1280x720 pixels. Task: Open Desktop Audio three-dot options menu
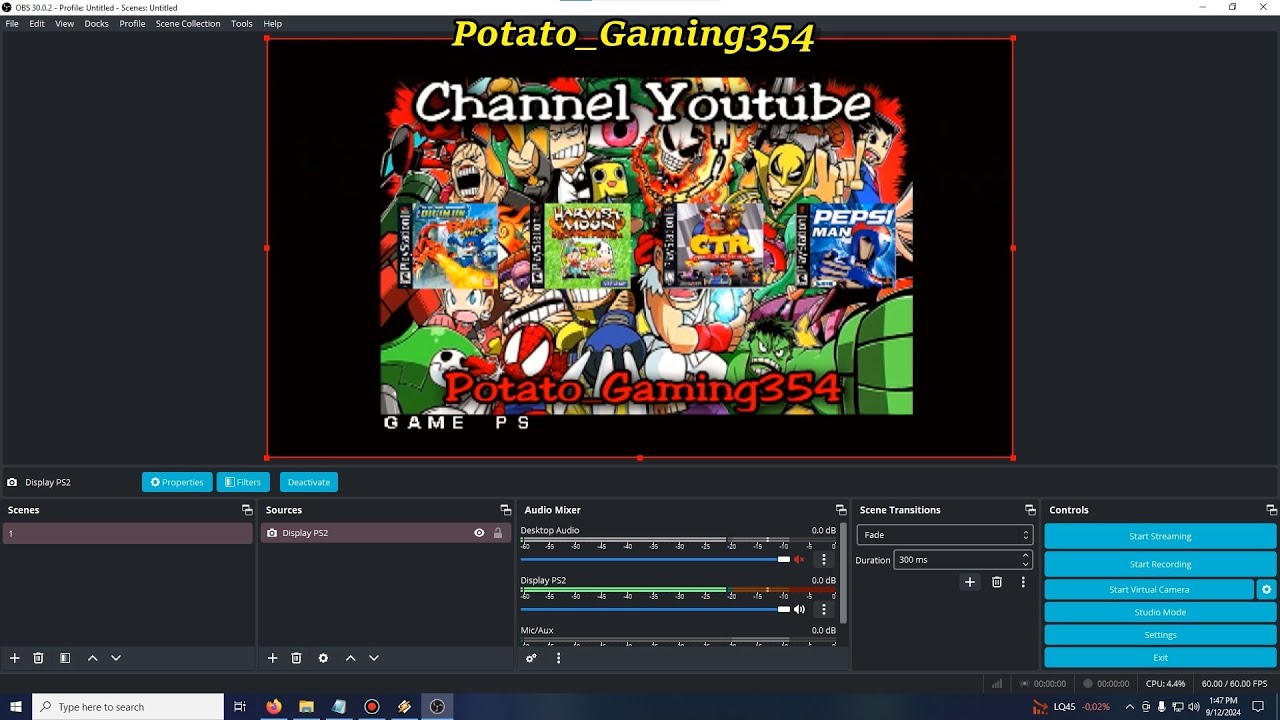(x=824, y=560)
